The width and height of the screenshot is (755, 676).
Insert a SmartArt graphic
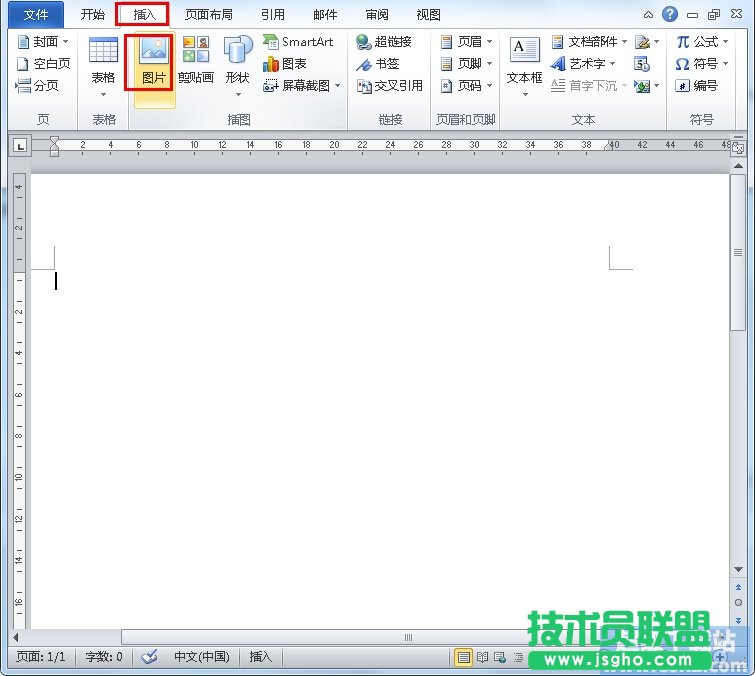pyautogui.click(x=299, y=42)
